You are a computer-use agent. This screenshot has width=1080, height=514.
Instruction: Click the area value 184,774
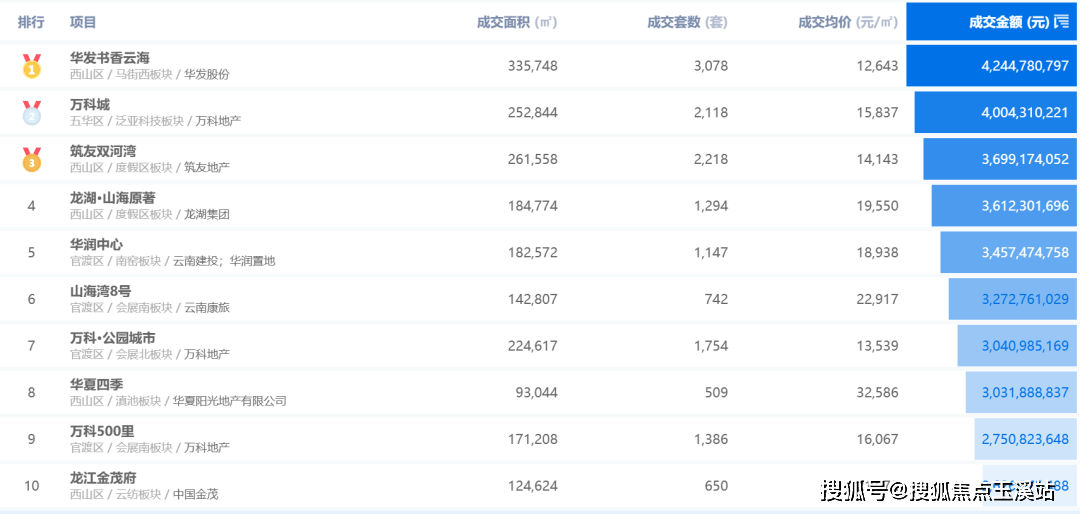(532, 206)
